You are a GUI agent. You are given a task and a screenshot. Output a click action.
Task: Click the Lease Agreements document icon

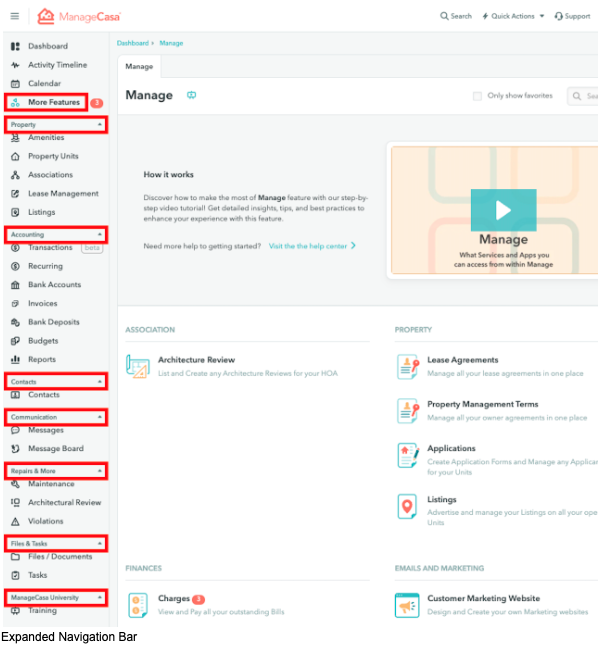pyautogui.click(x=408, y=367)
